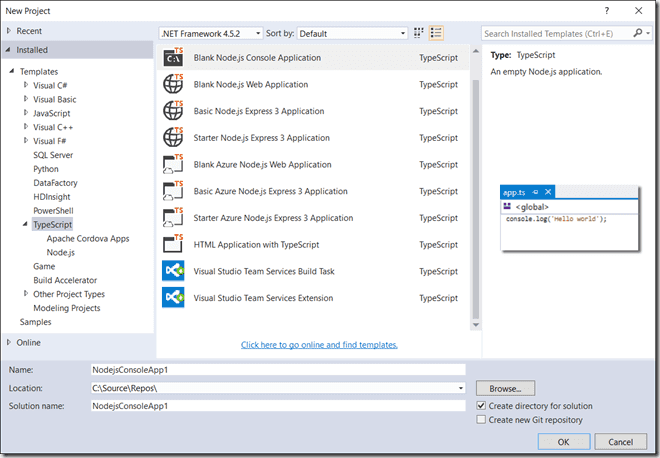Click the template list scroll down arrow
This screenshot has height=458, width=660.
(476, 325)
